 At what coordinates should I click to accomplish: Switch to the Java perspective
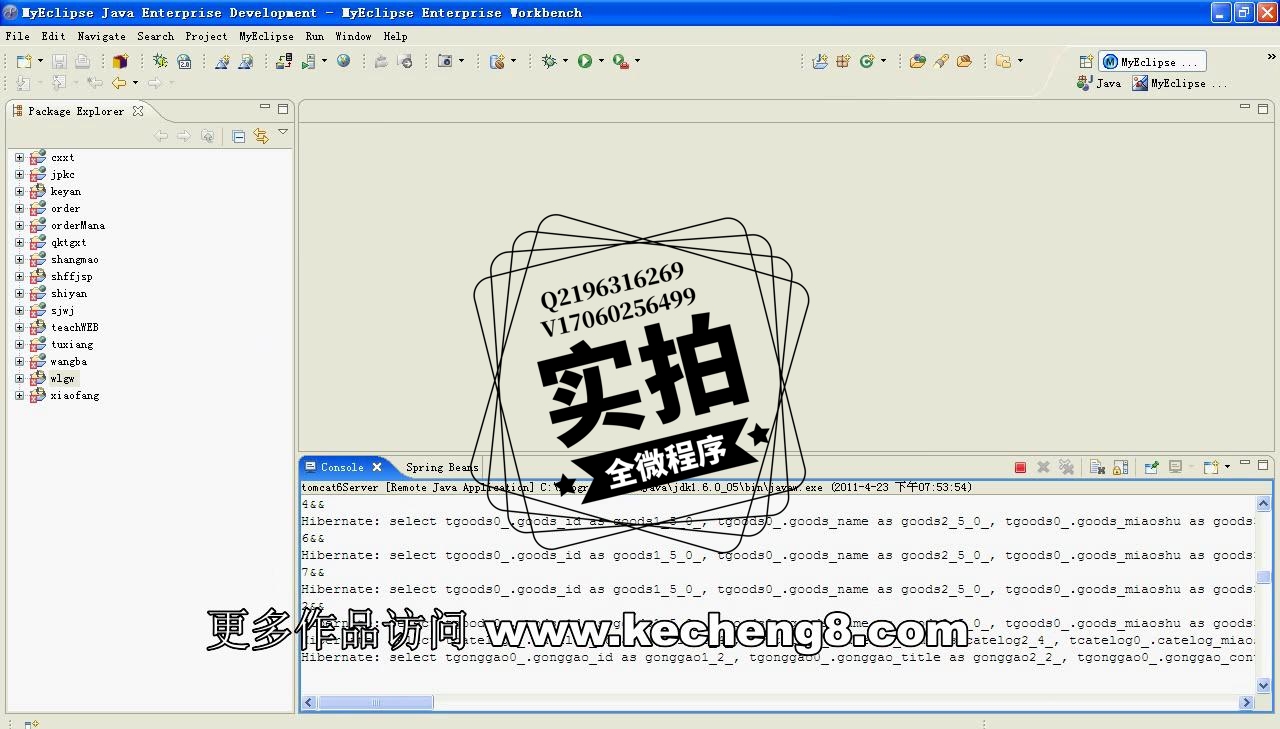pyautogui.click(x=1099, y=84)
